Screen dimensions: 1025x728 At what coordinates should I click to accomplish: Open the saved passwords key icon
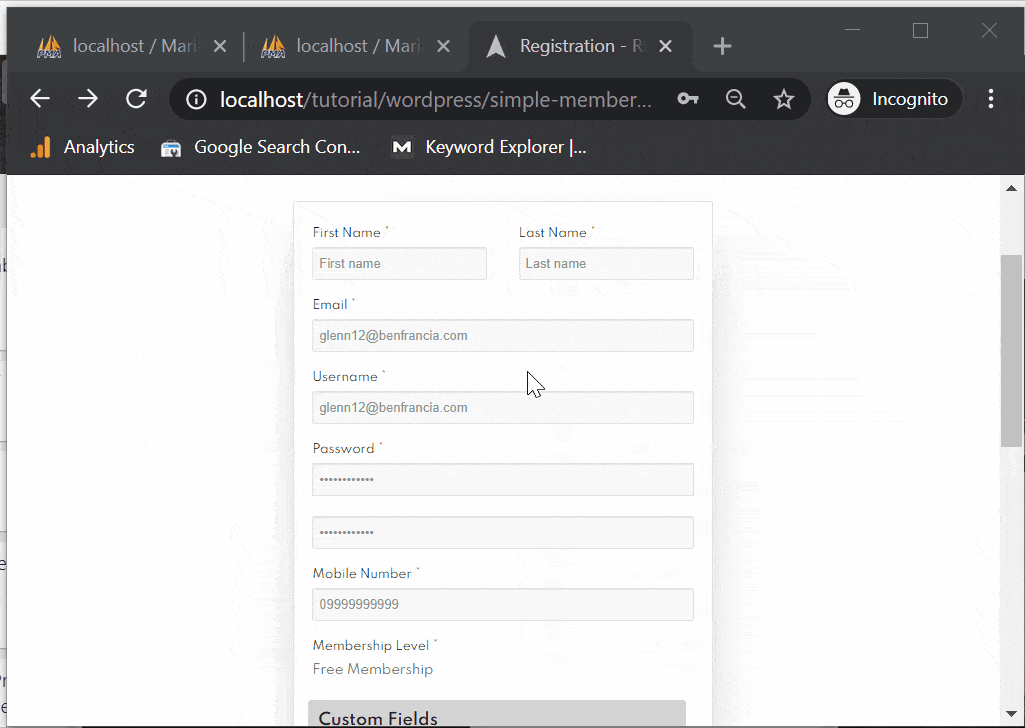click(687, 99)
